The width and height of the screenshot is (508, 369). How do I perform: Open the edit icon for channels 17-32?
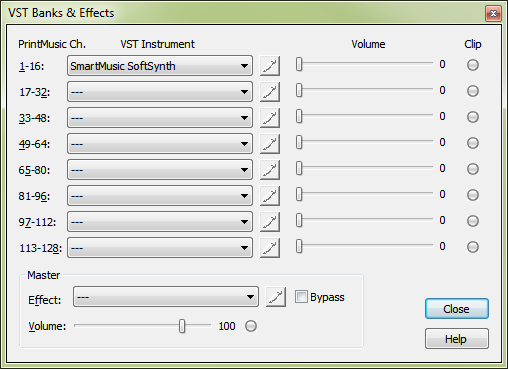(x=270, y=92)
